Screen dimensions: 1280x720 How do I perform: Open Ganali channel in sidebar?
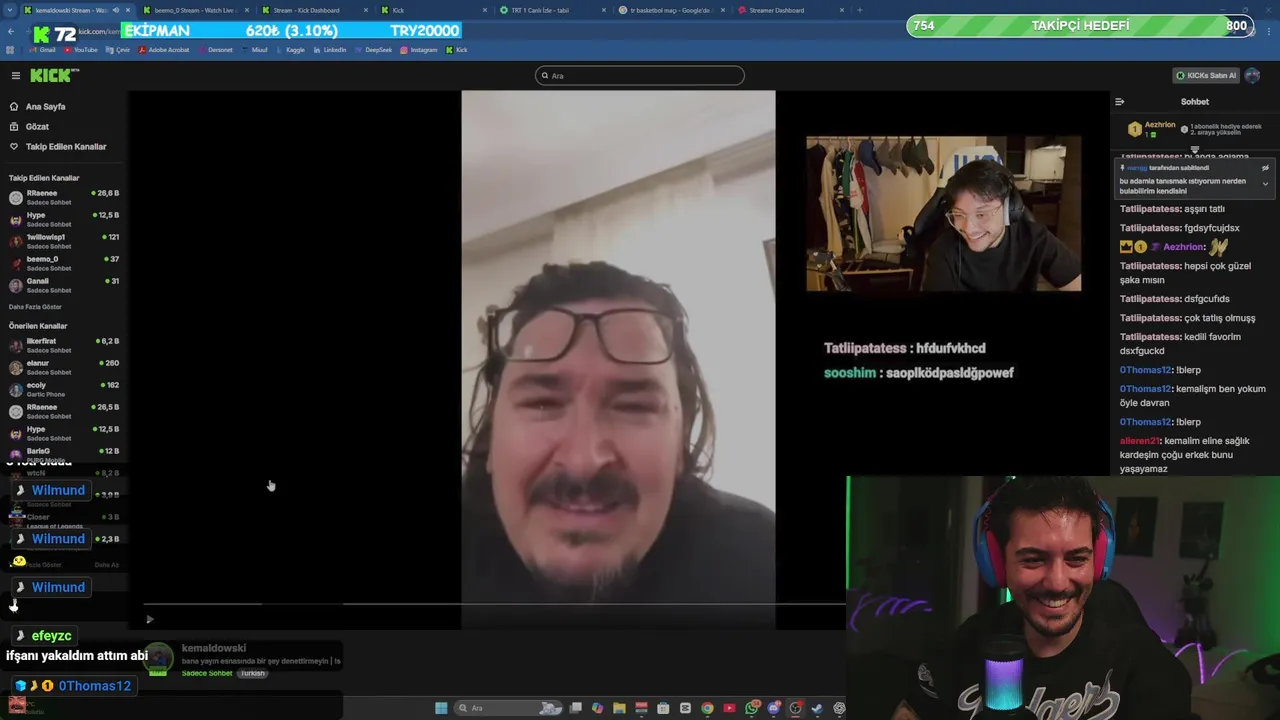pos(64,285)
